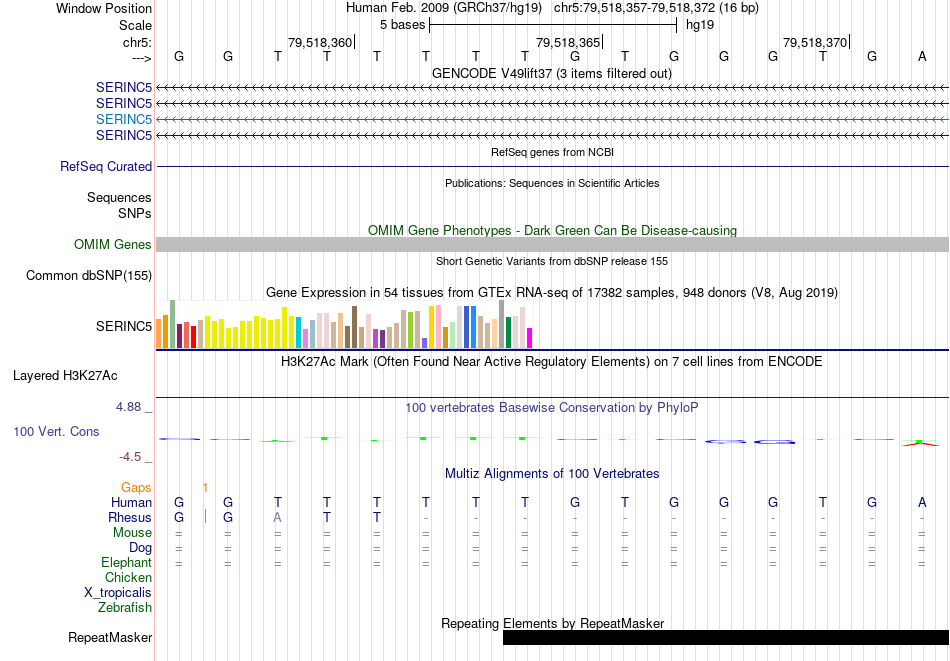This screenshot has height=661, width=950.
Task: Click the tall gray bar in GTEx chart
Action: tap(502, 324)
